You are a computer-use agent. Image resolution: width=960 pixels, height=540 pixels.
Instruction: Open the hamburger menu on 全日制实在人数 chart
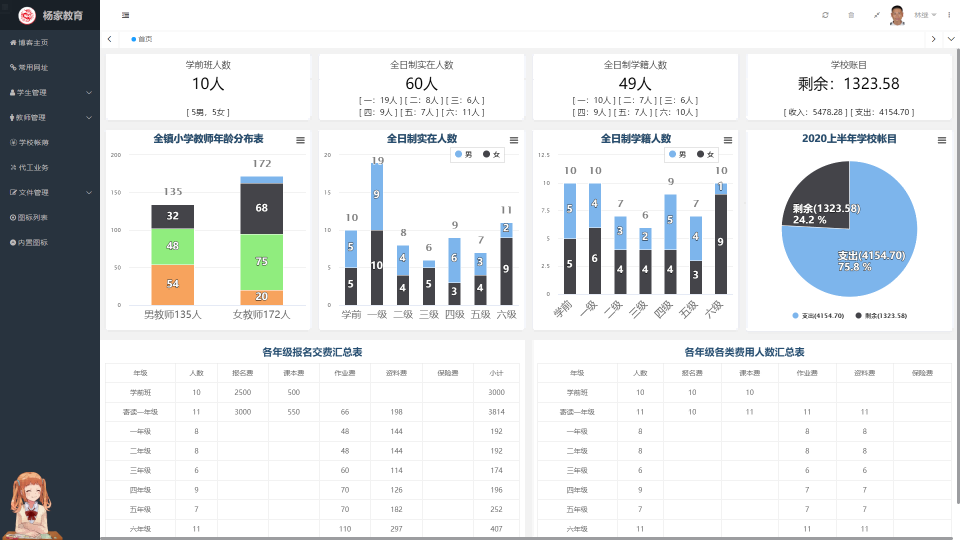pos(514,140)
